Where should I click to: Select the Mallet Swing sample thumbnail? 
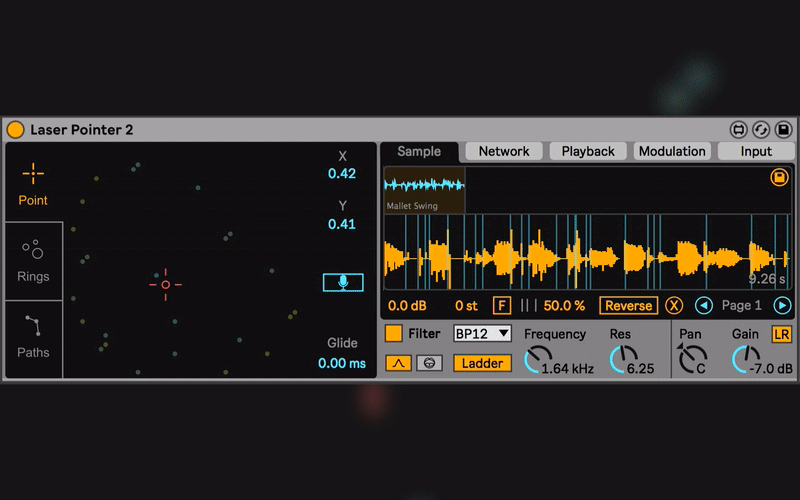(424, 189)
